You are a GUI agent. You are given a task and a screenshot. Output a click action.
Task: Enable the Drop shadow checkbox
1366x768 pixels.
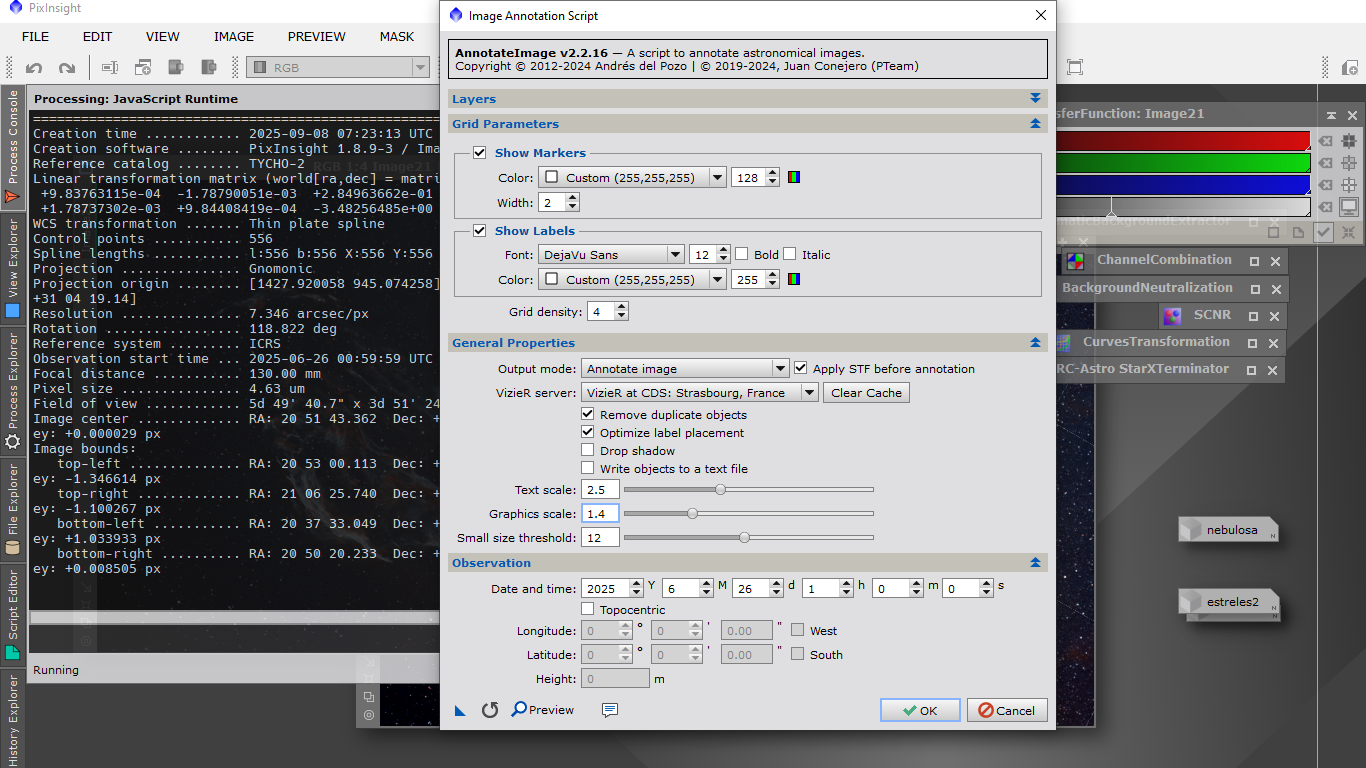tap(588, 451)
